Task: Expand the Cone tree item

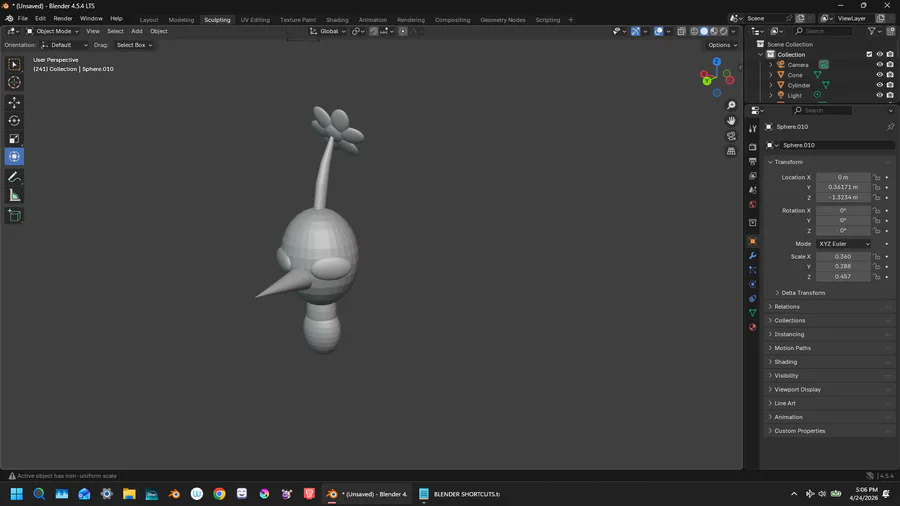Action: pos(771,75)
